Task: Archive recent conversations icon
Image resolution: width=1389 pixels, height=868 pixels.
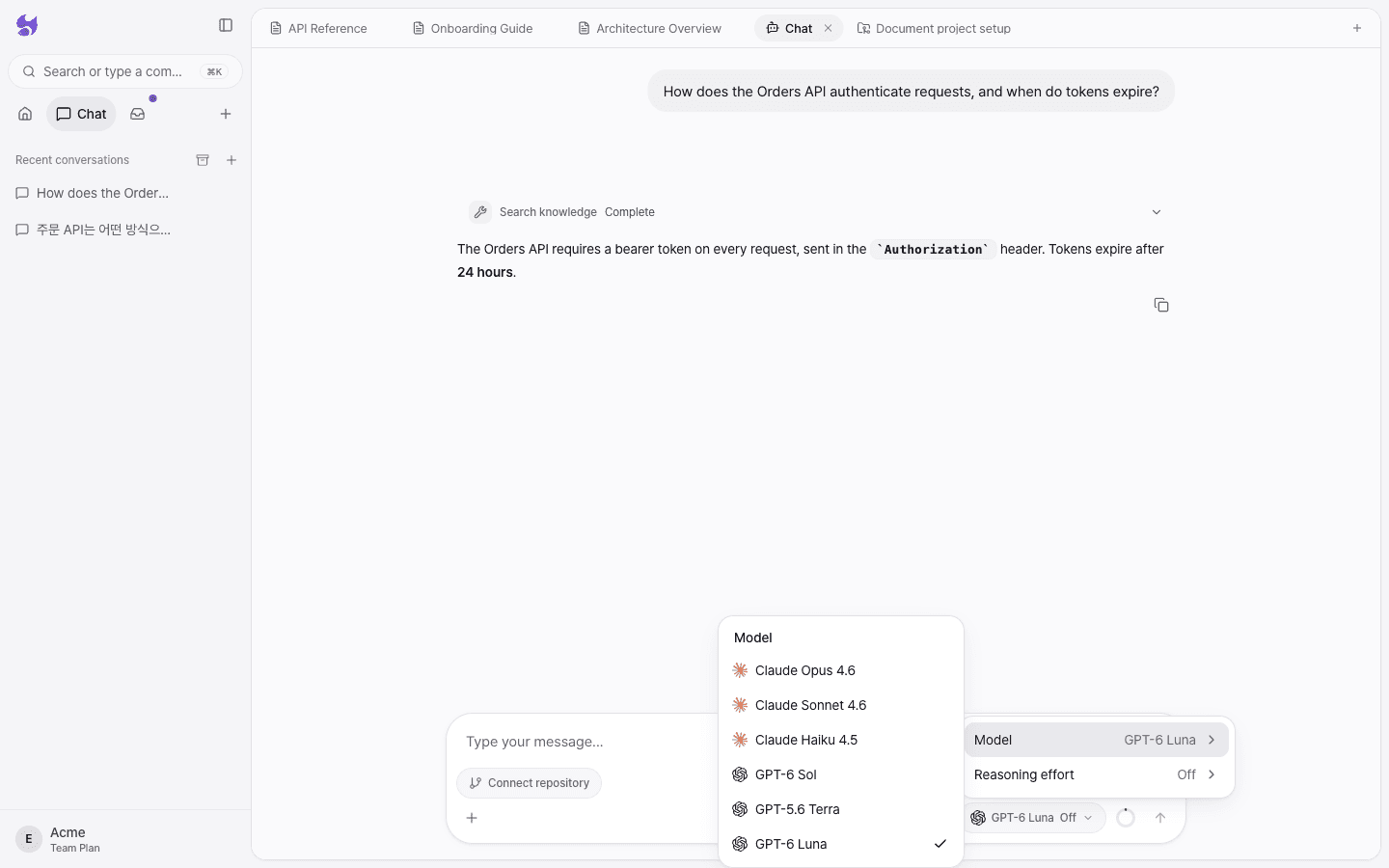Action: [x=203, y=160]
